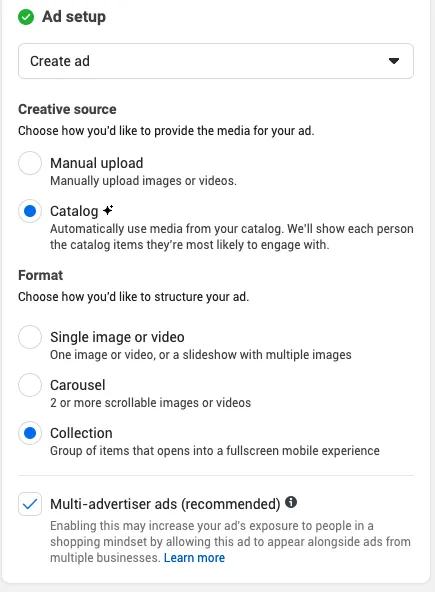Click 'Enabling this may increase your ad's exposure' text
The width and height of the screenshot is (435, 592).
coord(230,541)
